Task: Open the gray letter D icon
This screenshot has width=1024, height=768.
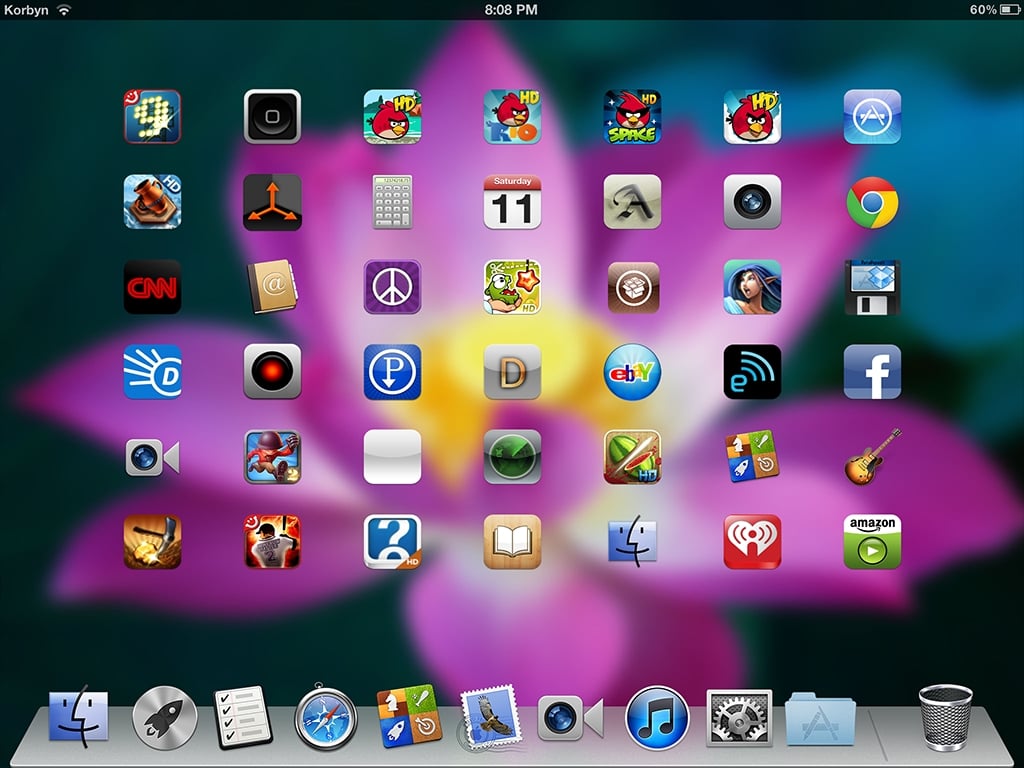Action: 512,372
